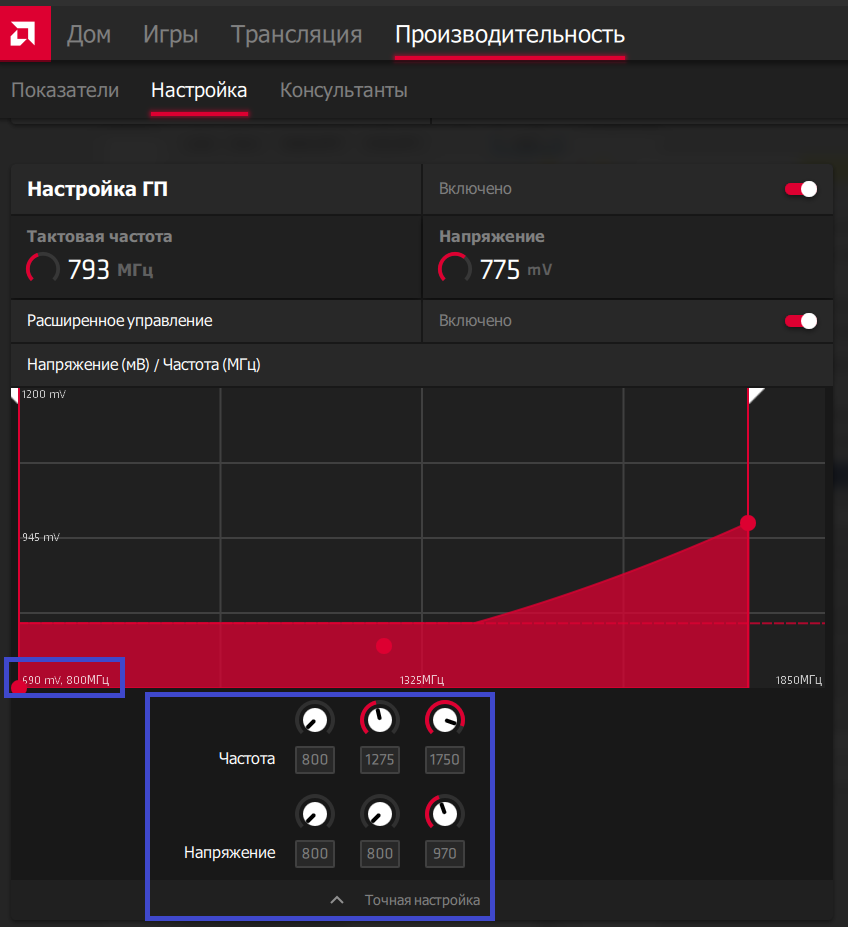Click the white triangle marker atop the right line
This screenshot has width=848, height=927.
point(755,396)
